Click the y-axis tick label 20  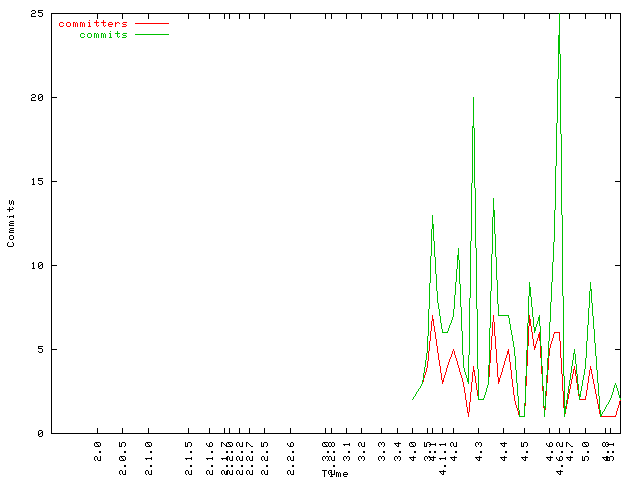pyautogui.click(x=35, y=98)
